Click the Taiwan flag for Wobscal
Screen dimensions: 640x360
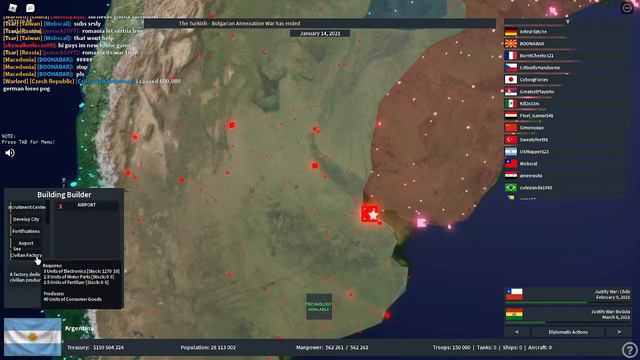511,164
